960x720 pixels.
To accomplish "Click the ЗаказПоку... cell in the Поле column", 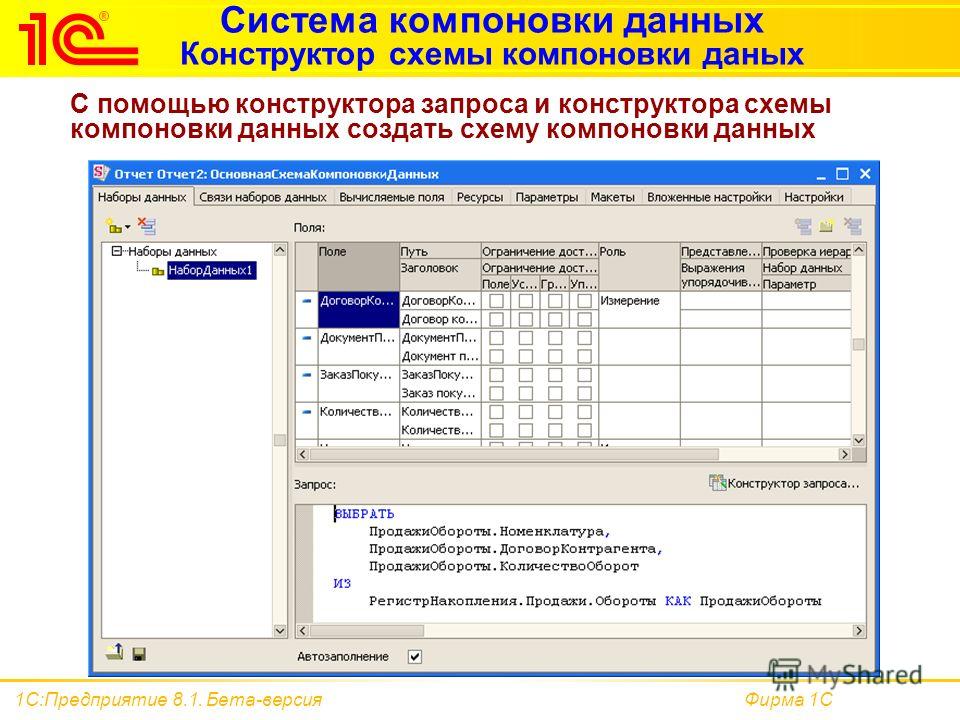I will 359,383.
